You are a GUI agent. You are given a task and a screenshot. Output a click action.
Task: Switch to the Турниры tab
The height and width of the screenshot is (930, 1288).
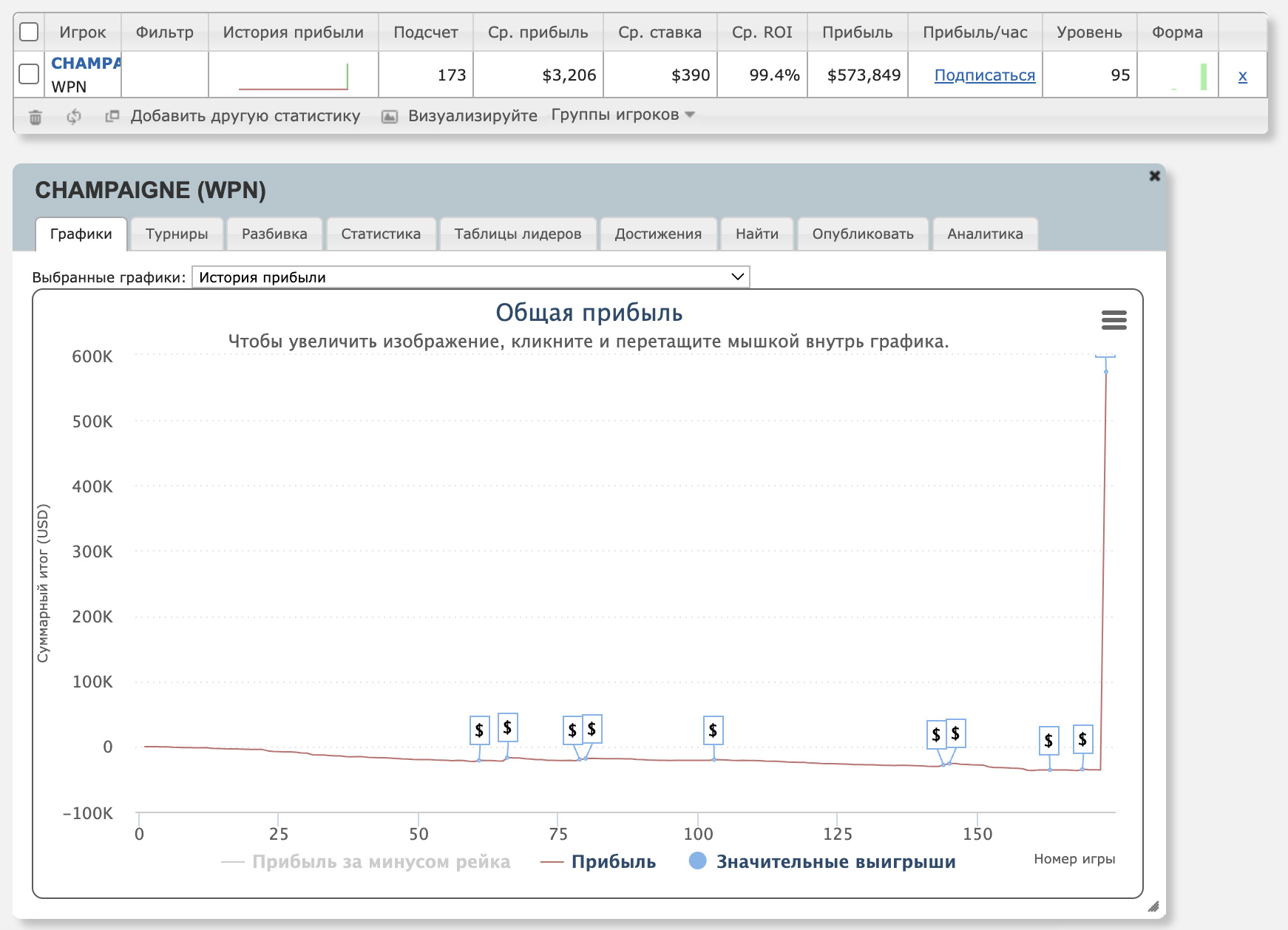point(177,234)
